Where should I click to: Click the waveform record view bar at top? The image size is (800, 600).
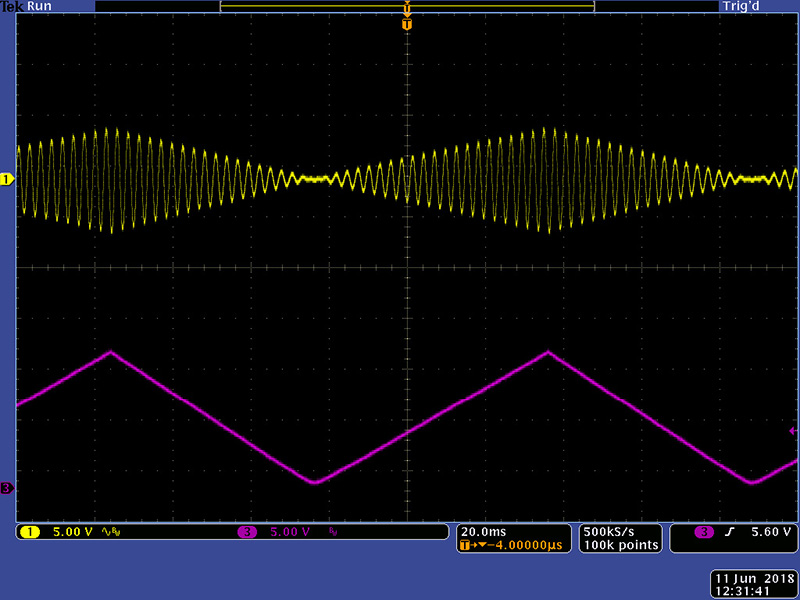pyautogui.click(x=406, y=6)
